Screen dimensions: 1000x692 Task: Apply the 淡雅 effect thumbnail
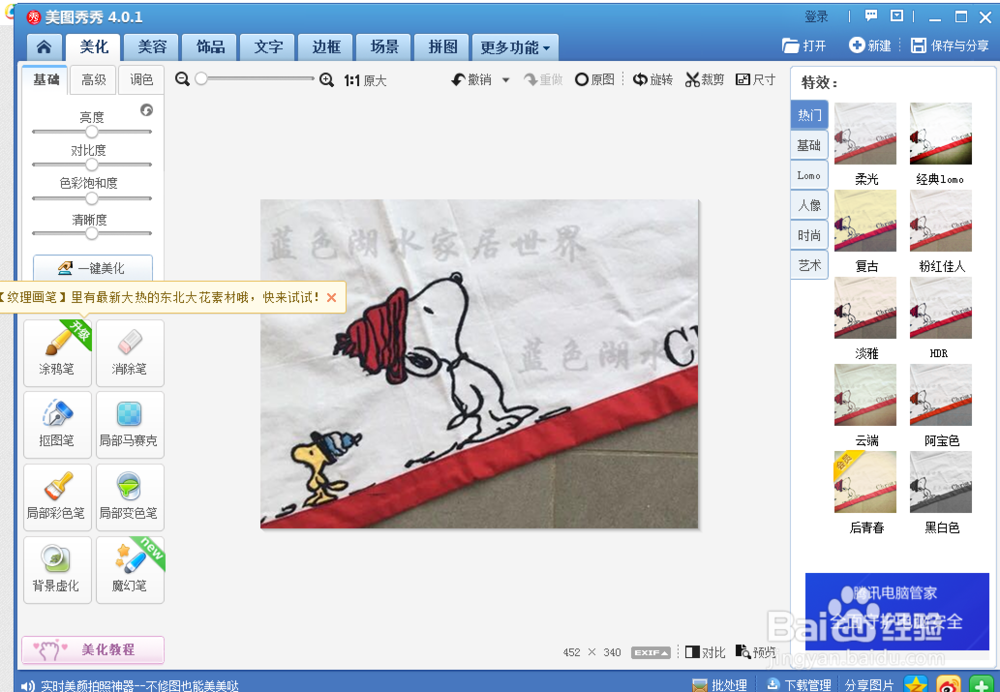pos(865,308)
